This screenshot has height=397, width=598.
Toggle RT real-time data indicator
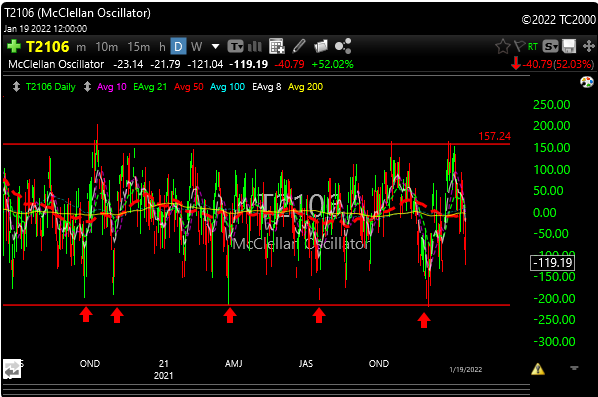533,47
